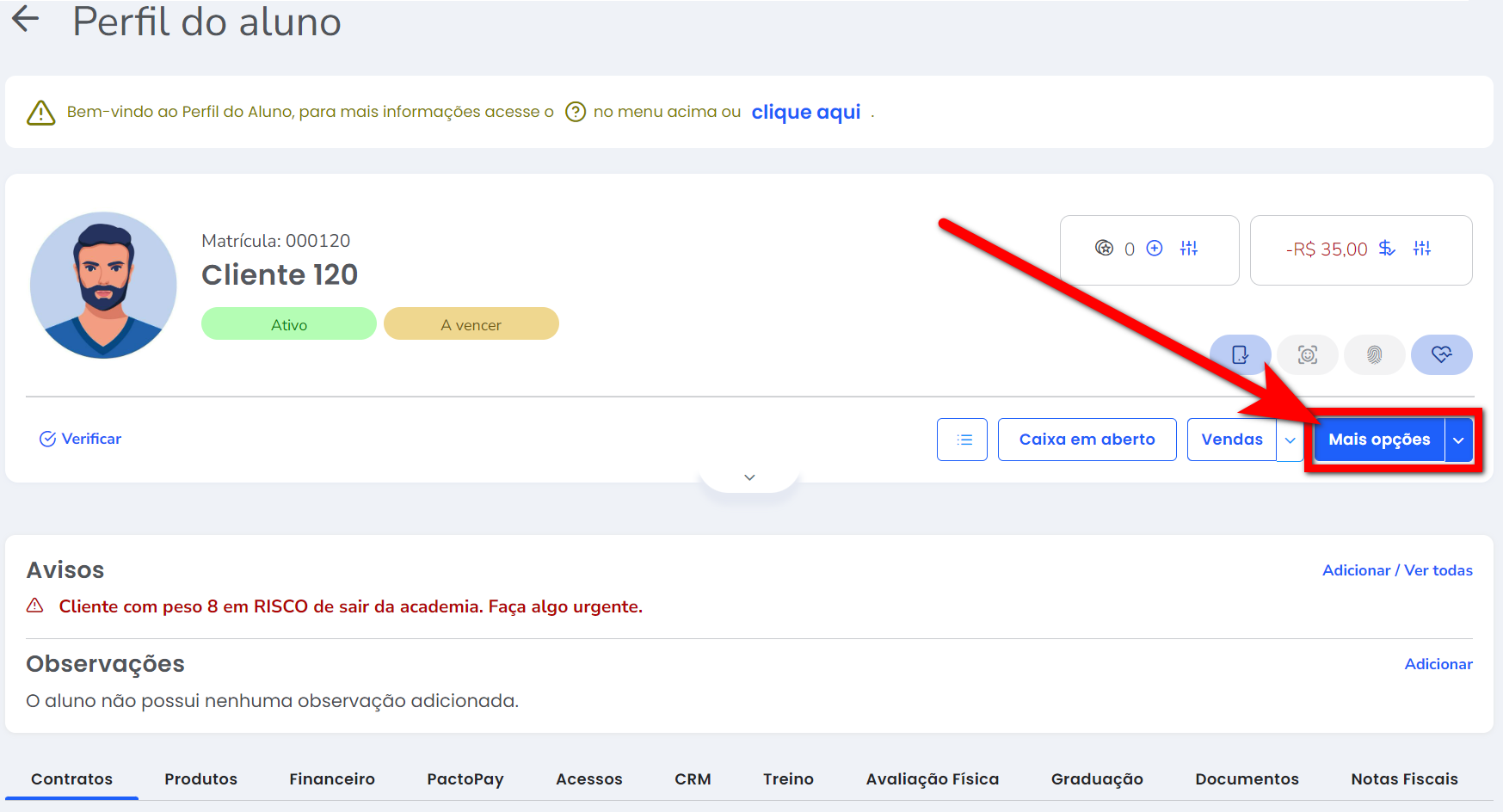
Task: Click the heart health monitor icon
Action: [1441, 354]
